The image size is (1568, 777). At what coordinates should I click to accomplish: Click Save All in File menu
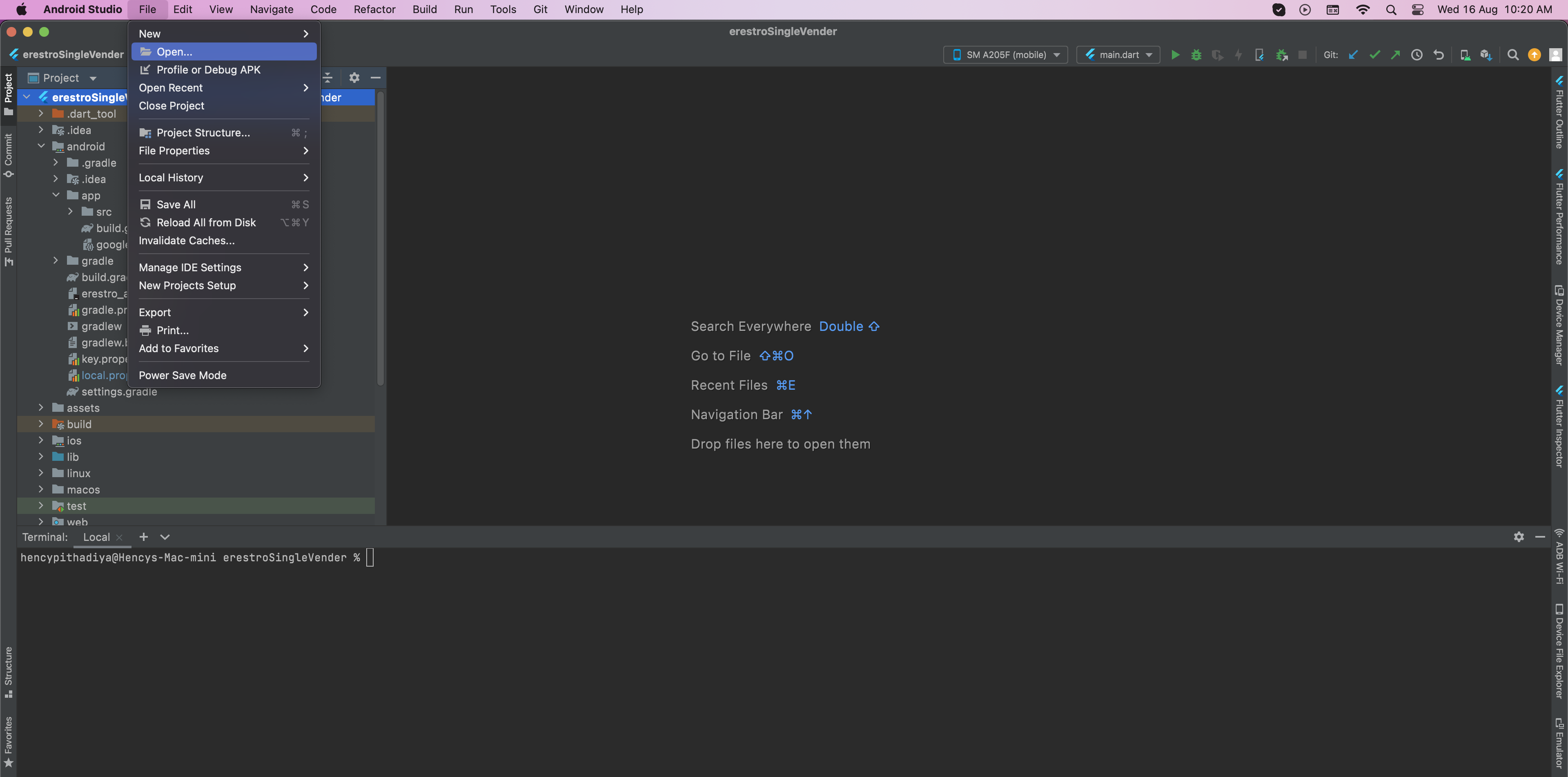[x=224, y=205]
